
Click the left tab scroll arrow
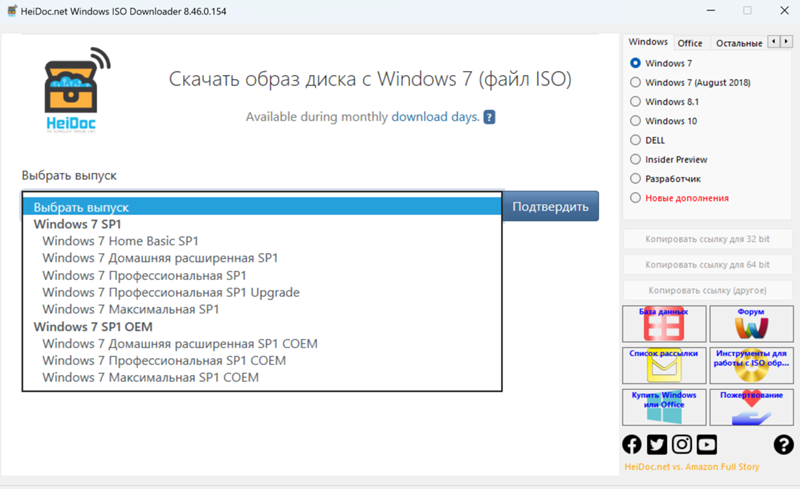[x=774, y=41]
